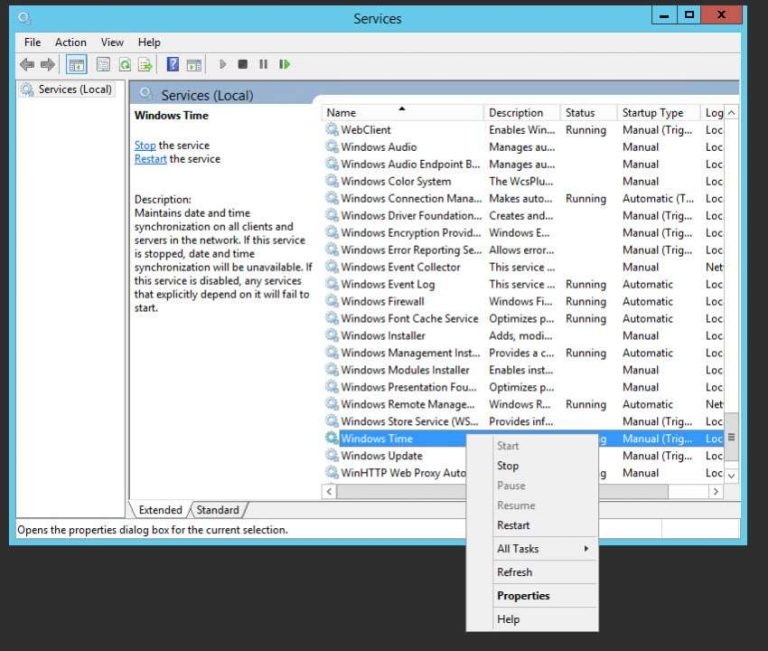Screen dimensions: 768x651
Task: Select the Windows Presentation Foundation row
Action: [524, 386]
